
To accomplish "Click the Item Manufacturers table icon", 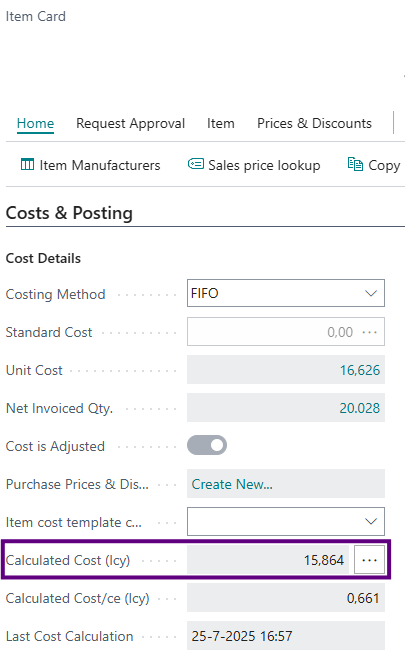I will (27, 164).
